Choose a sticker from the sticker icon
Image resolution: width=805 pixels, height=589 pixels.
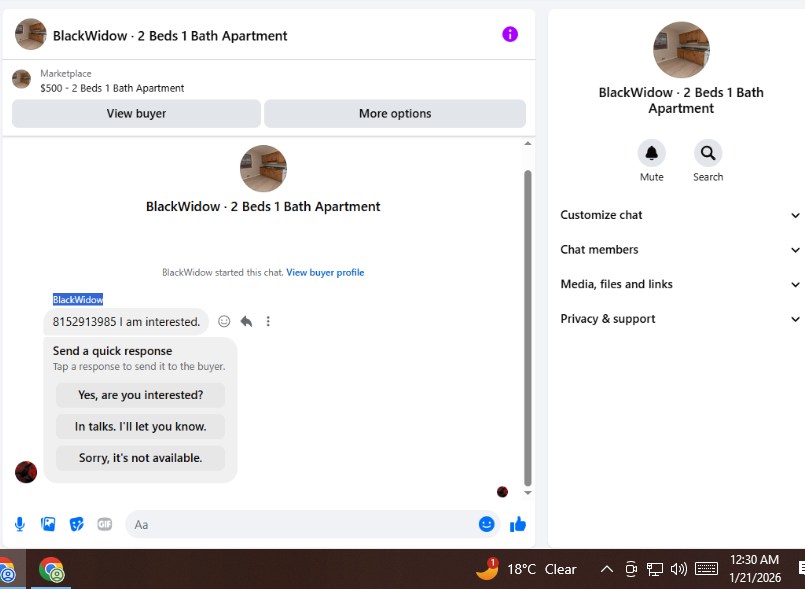click(x=76, y=524)
